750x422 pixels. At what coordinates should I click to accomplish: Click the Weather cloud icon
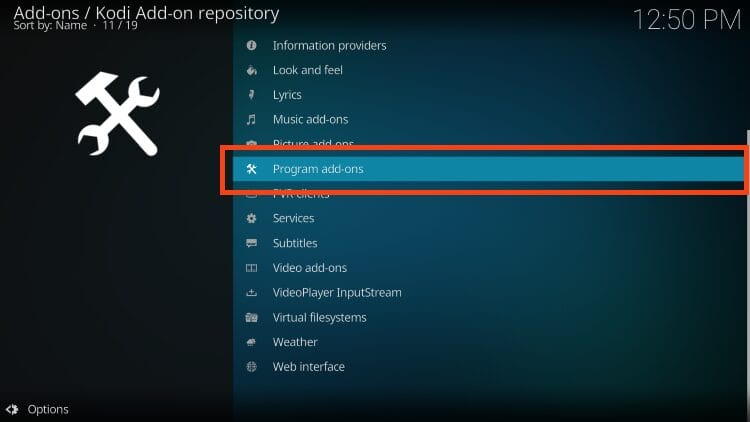click(x=251, y=342)
